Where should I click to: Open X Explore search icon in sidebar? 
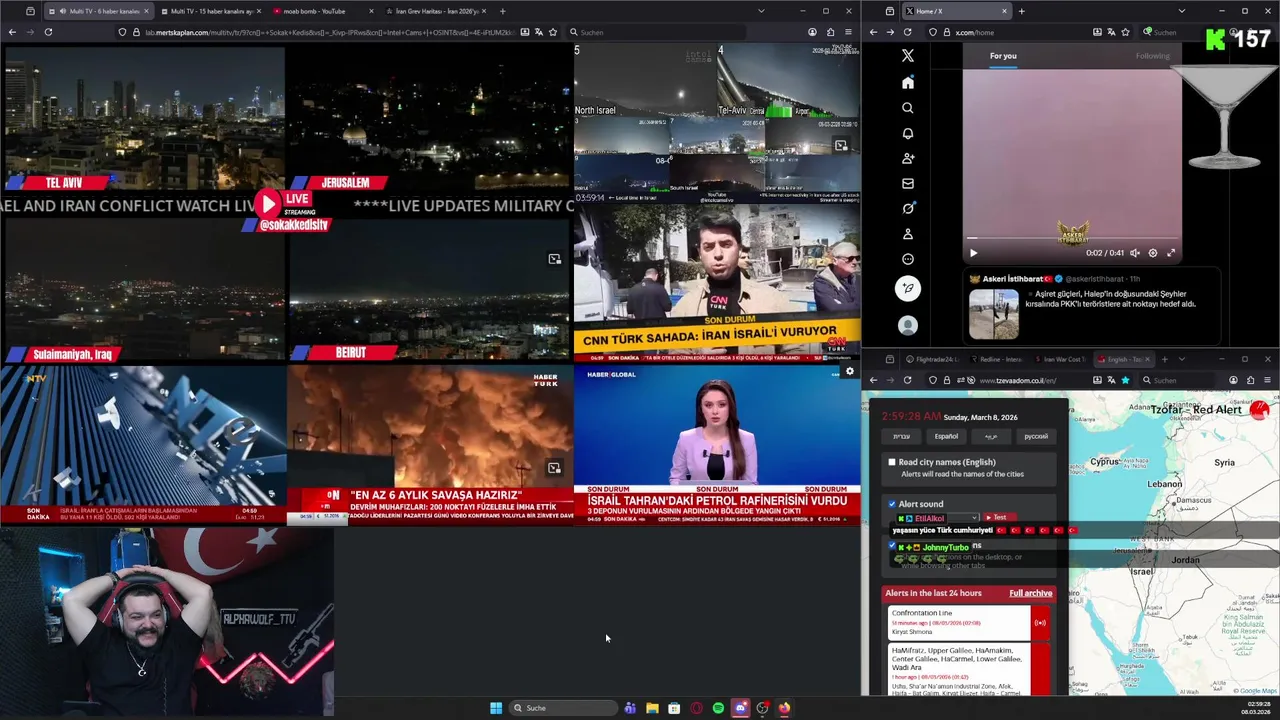point(908,108)
